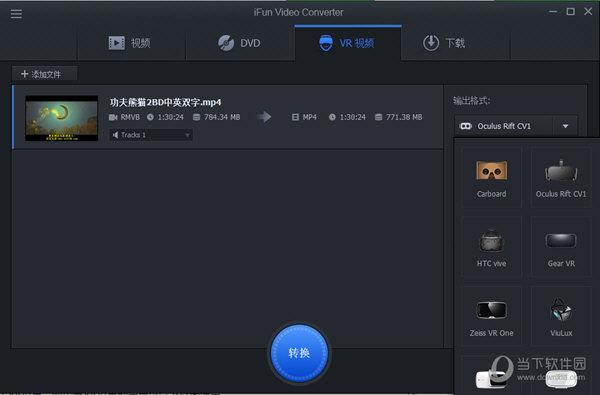
Task: Switch to the DVD tab
Action: pos(240,43)
